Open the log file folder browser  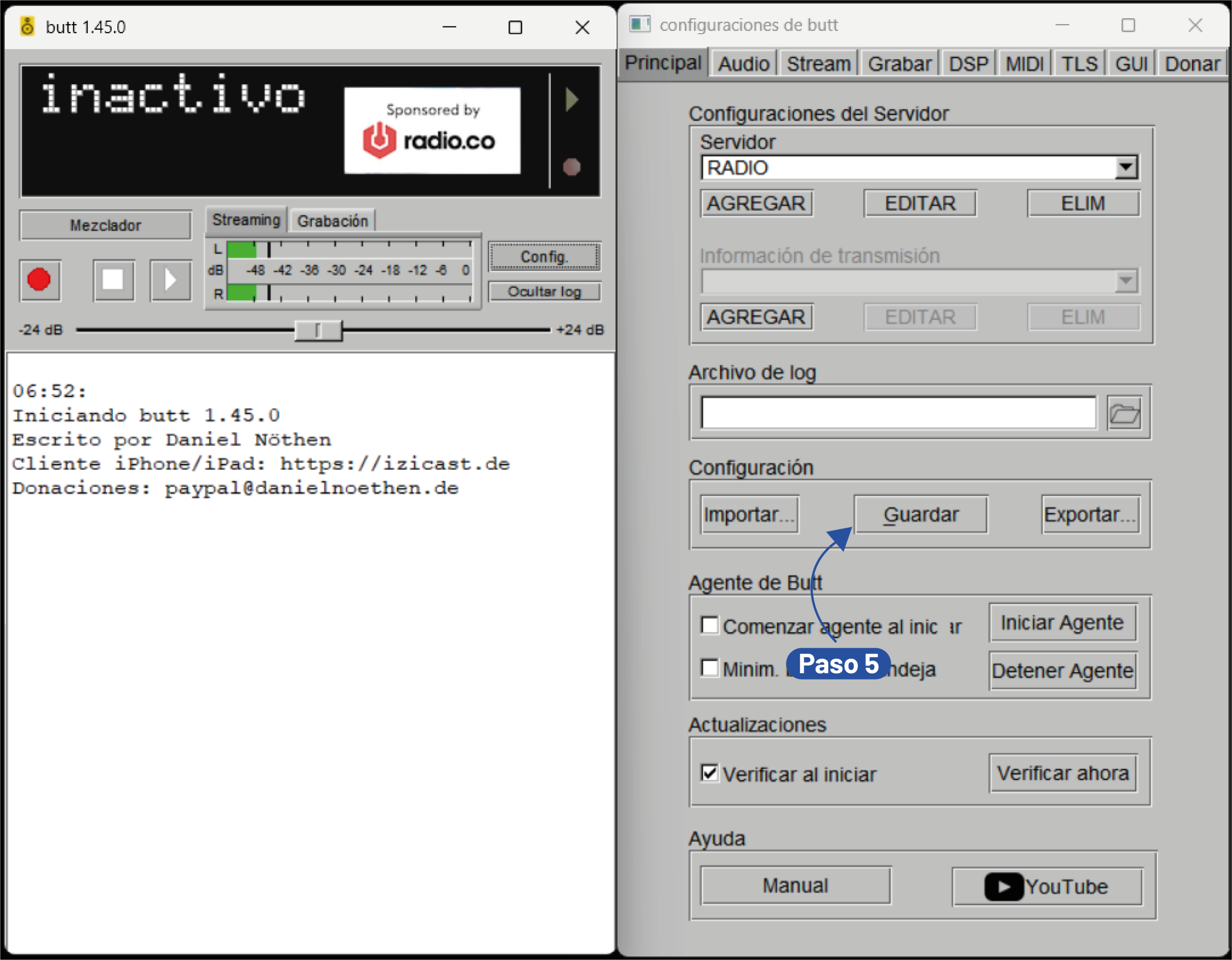(x=1124, y=413)
